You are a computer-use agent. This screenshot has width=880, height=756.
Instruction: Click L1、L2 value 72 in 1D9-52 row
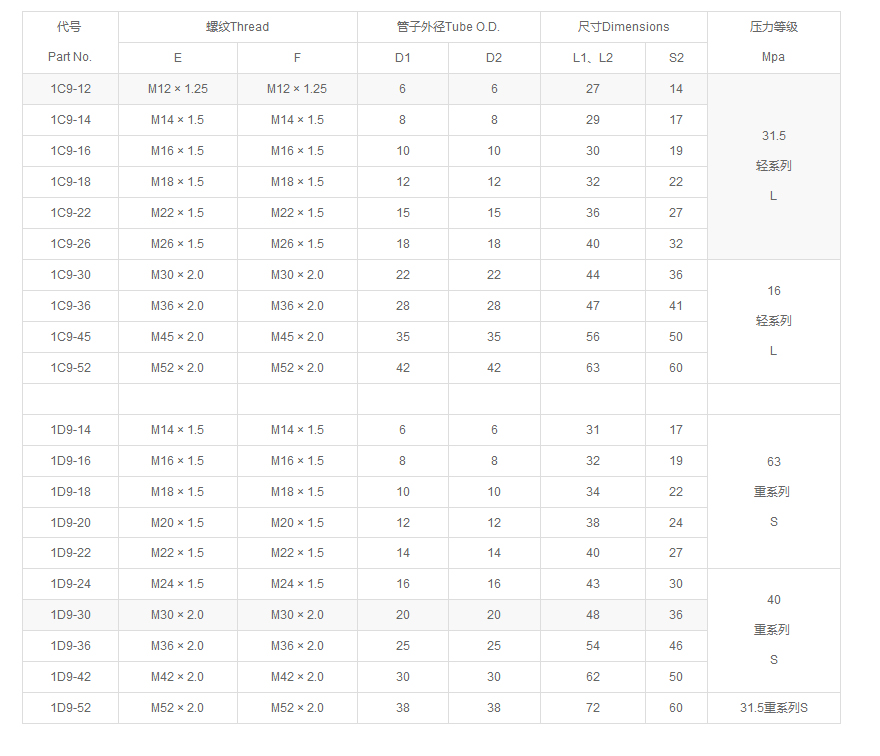coord(592,708)
